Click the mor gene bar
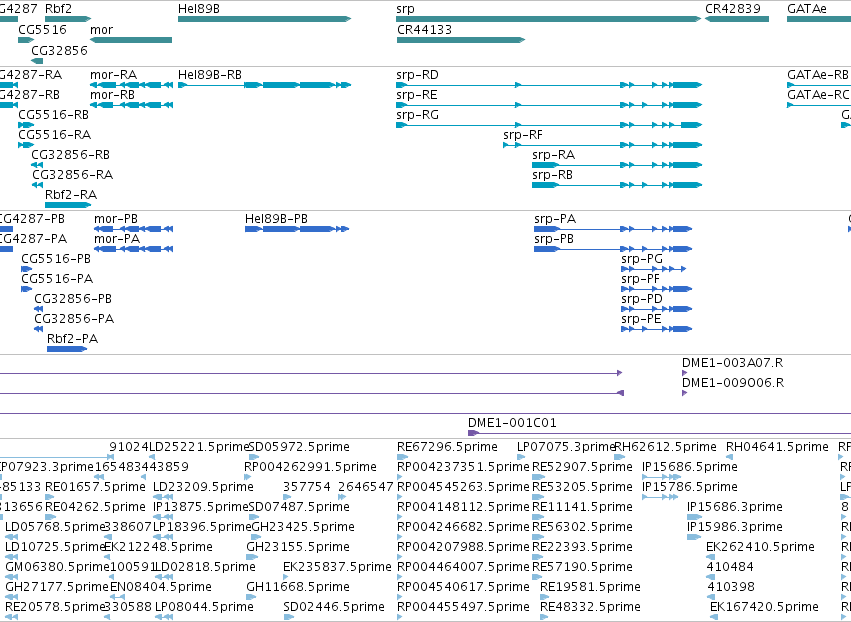The width and height of the screenshot is (851, 622). pyautogui.click(x=131, y=40)
